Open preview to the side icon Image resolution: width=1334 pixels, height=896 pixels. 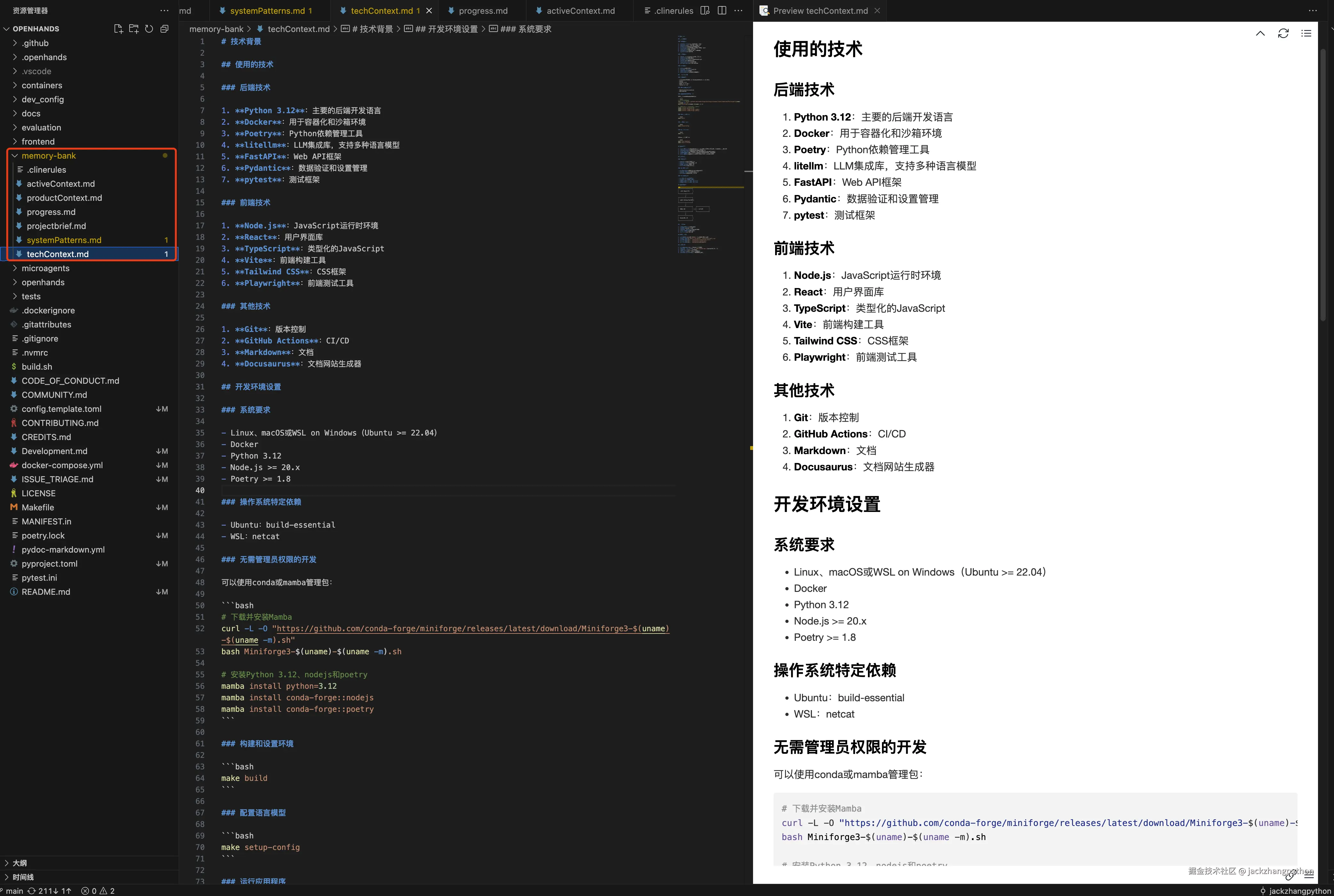coord(705,10)
